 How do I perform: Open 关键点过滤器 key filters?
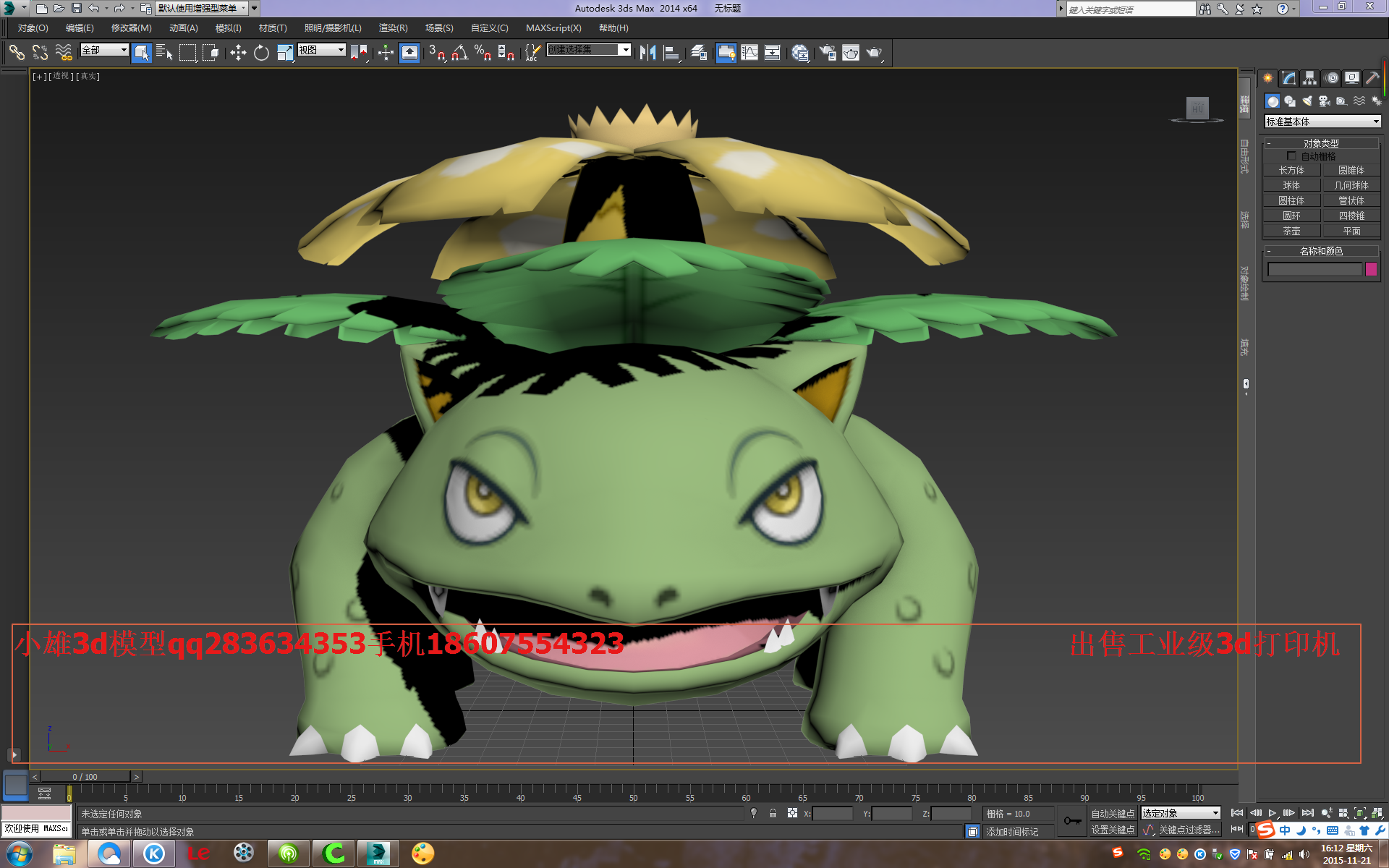[x=1189, y=830]
